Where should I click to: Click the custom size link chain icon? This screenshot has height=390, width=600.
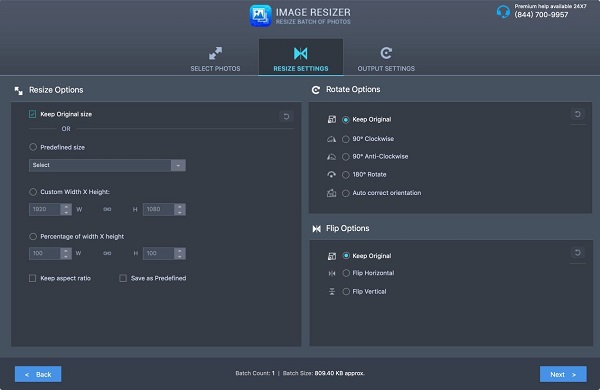(107, 209)
